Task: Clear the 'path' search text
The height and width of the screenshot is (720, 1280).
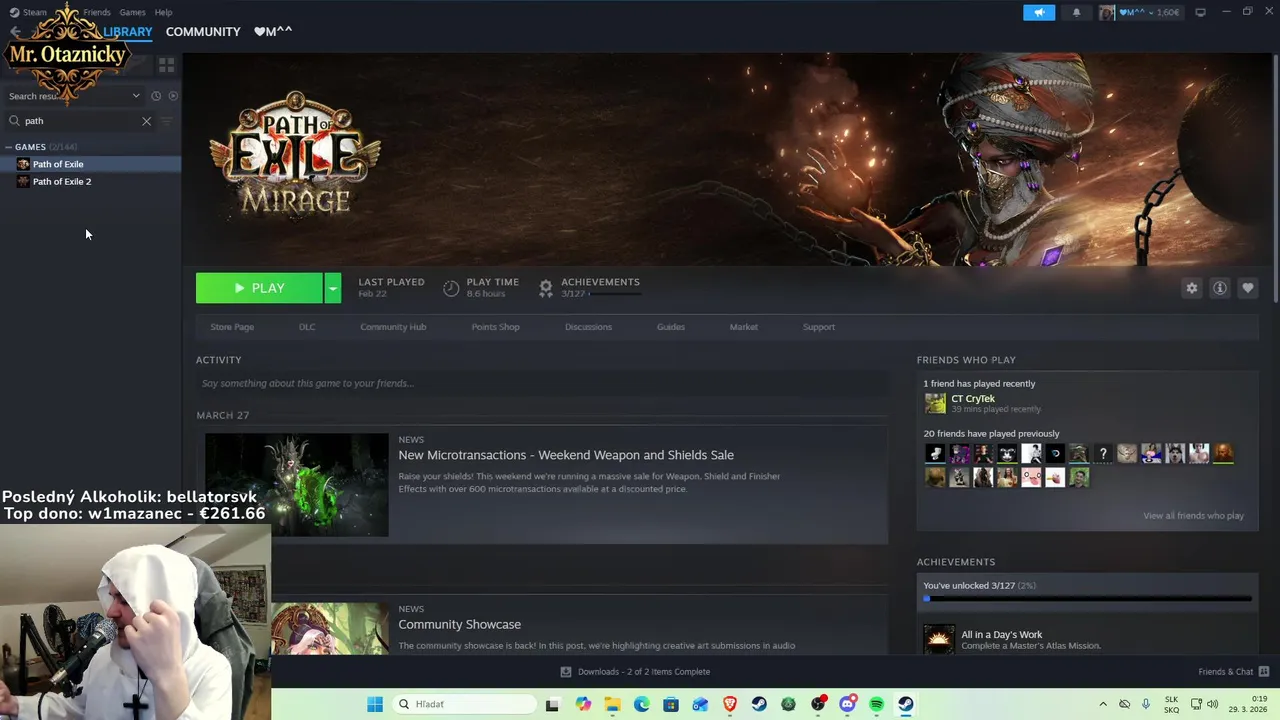Action: (146, 121)
